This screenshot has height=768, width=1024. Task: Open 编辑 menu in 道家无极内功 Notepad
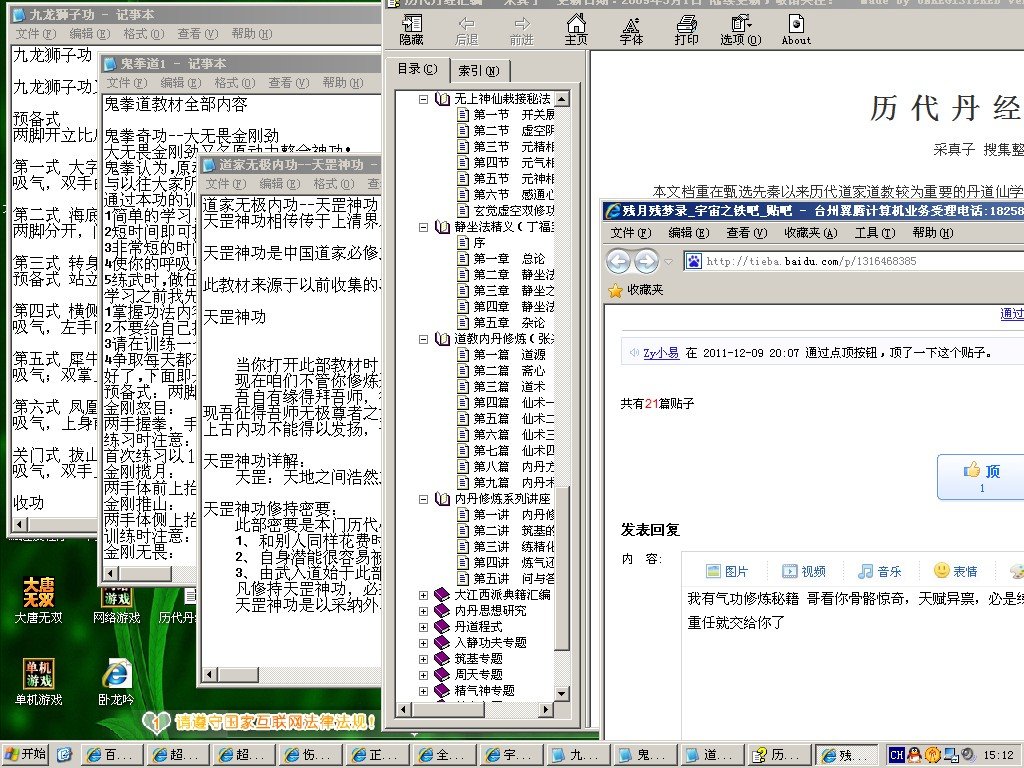tap(279, 184)
